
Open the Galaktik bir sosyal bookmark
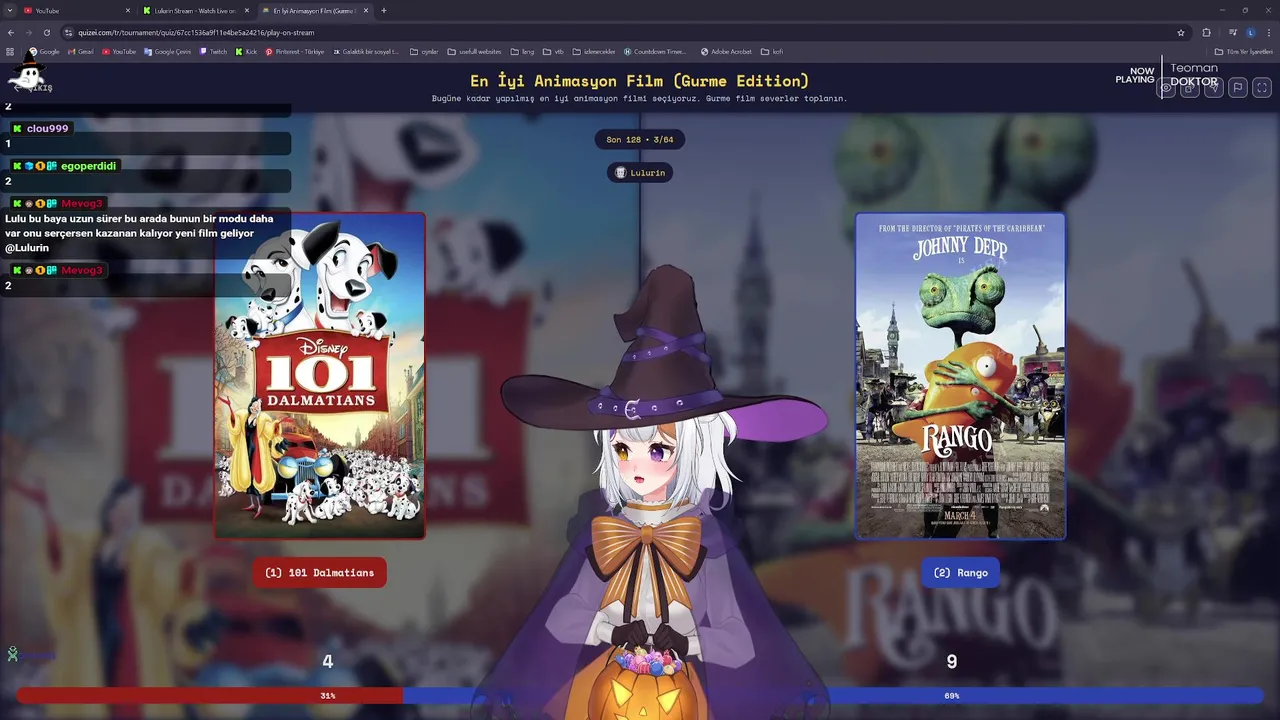(366, 51)
